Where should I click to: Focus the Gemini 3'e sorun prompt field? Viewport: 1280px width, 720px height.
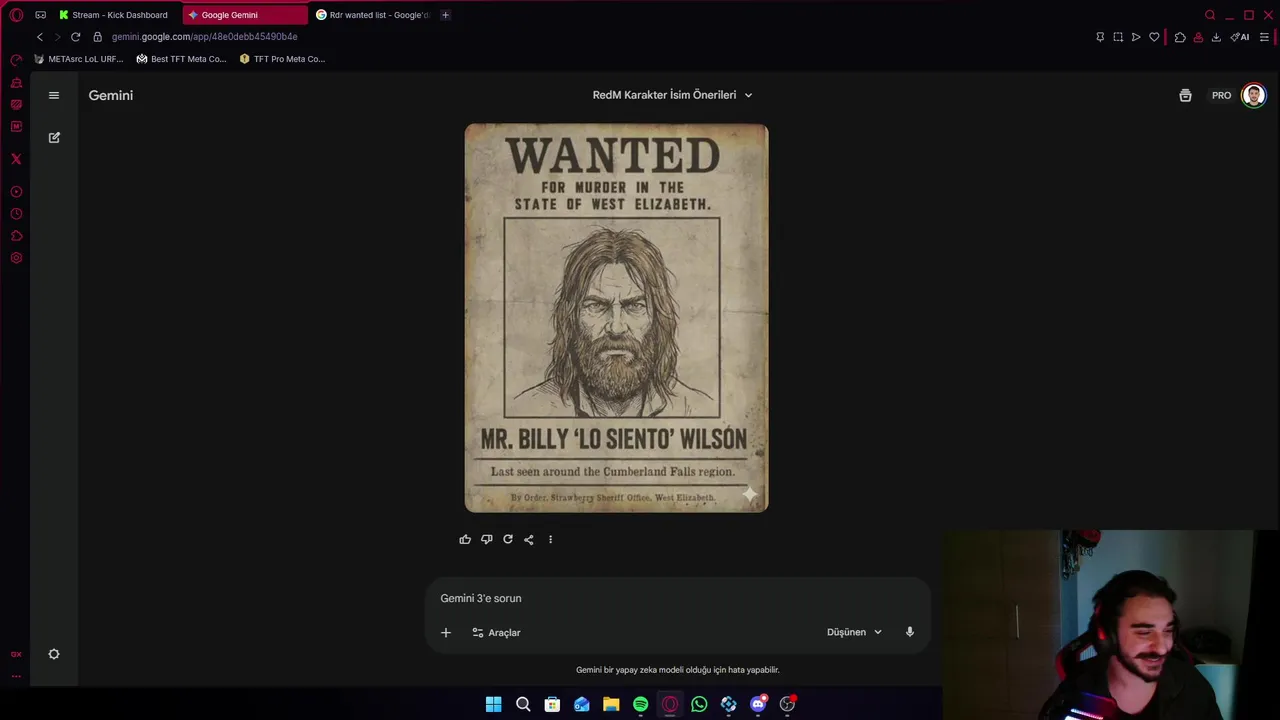tap(678, 598)
